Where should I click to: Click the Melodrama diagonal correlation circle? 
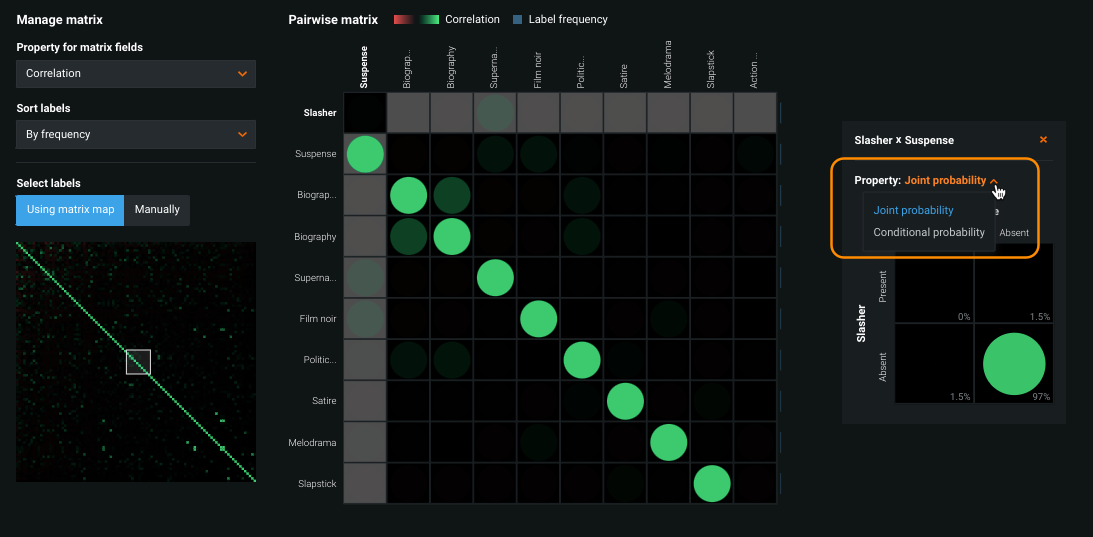tap(669, 442)
